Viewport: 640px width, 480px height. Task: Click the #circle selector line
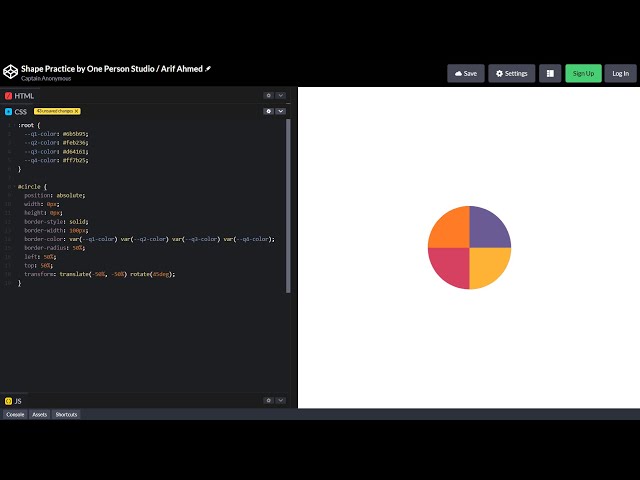tap(33, 187)
